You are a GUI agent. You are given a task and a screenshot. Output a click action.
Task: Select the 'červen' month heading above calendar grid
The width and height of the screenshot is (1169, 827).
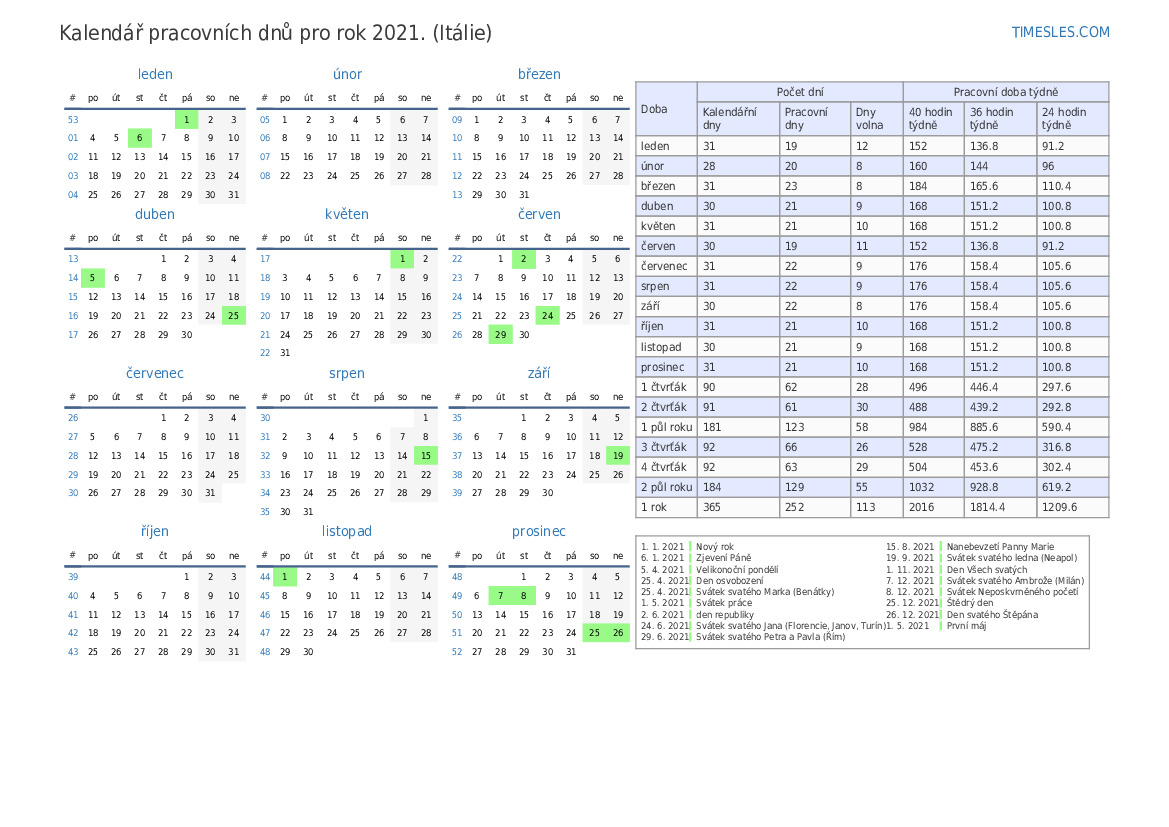[x=539, y=214]
